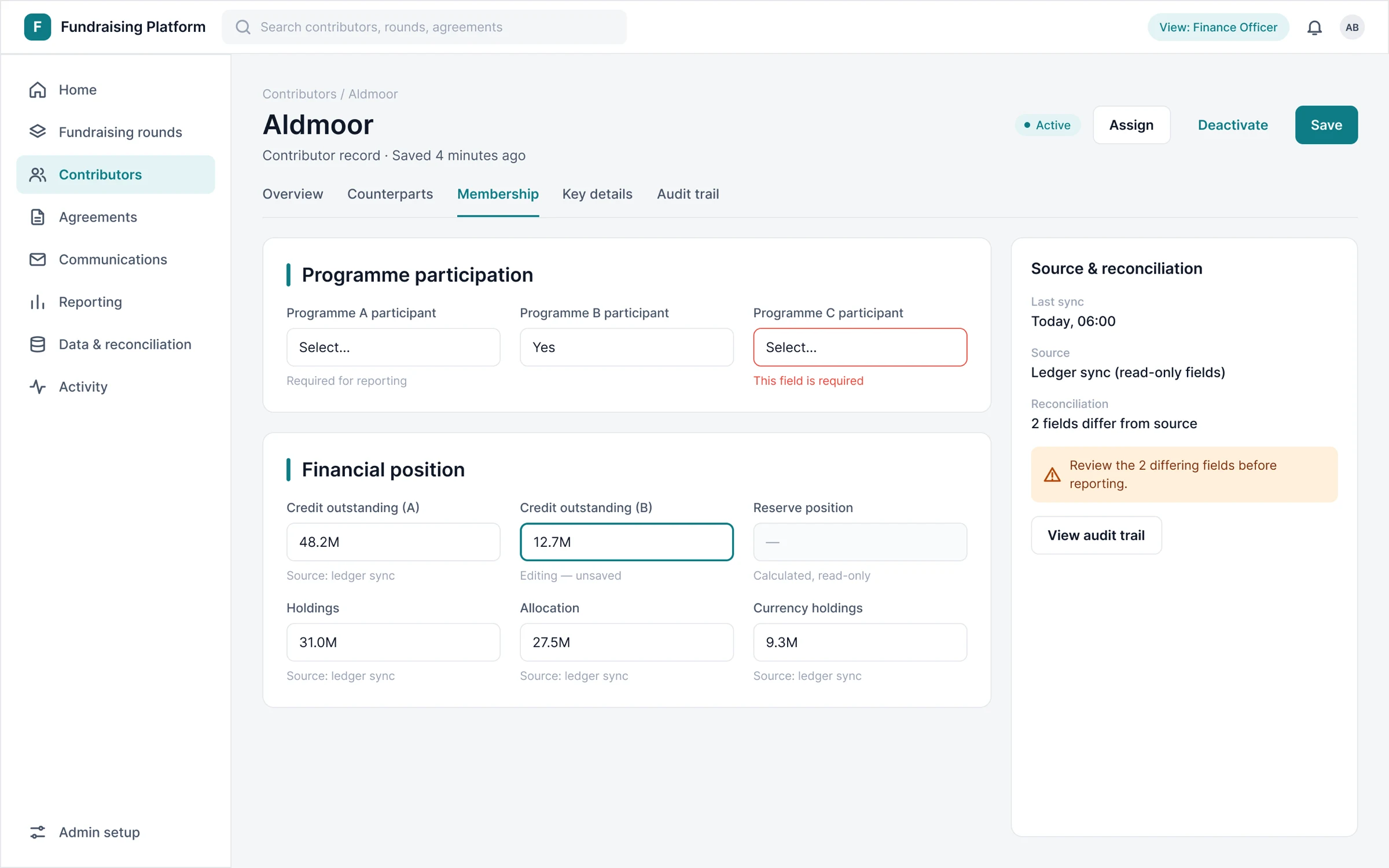Click the Home house icon
The image size is (1389, 868).
[38, 90]
